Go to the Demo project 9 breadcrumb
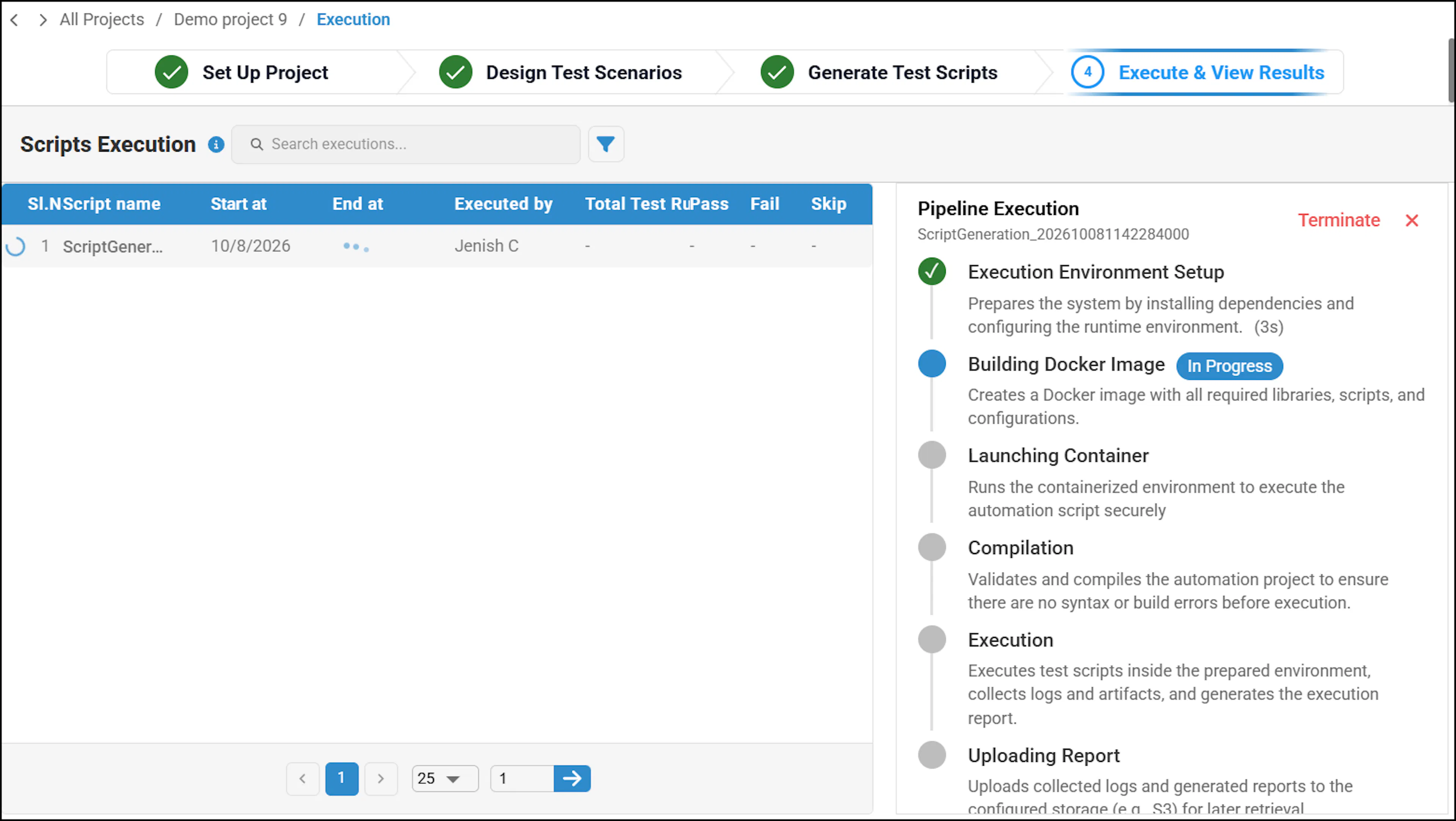This screenshot has width=1456, height=821. point(230,19)
